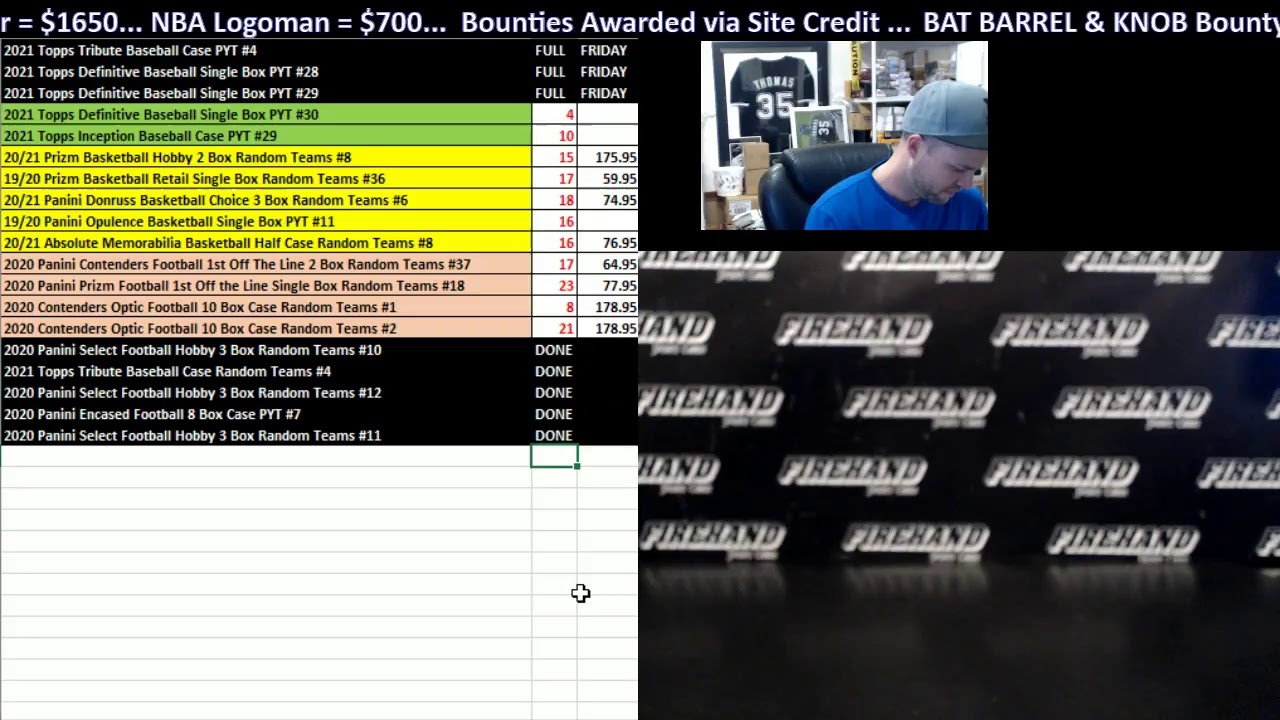Click the scrolling bounty ticker text
Image resolution: width=1280 pixels, height=720 pixels.
tap(640, 21)
